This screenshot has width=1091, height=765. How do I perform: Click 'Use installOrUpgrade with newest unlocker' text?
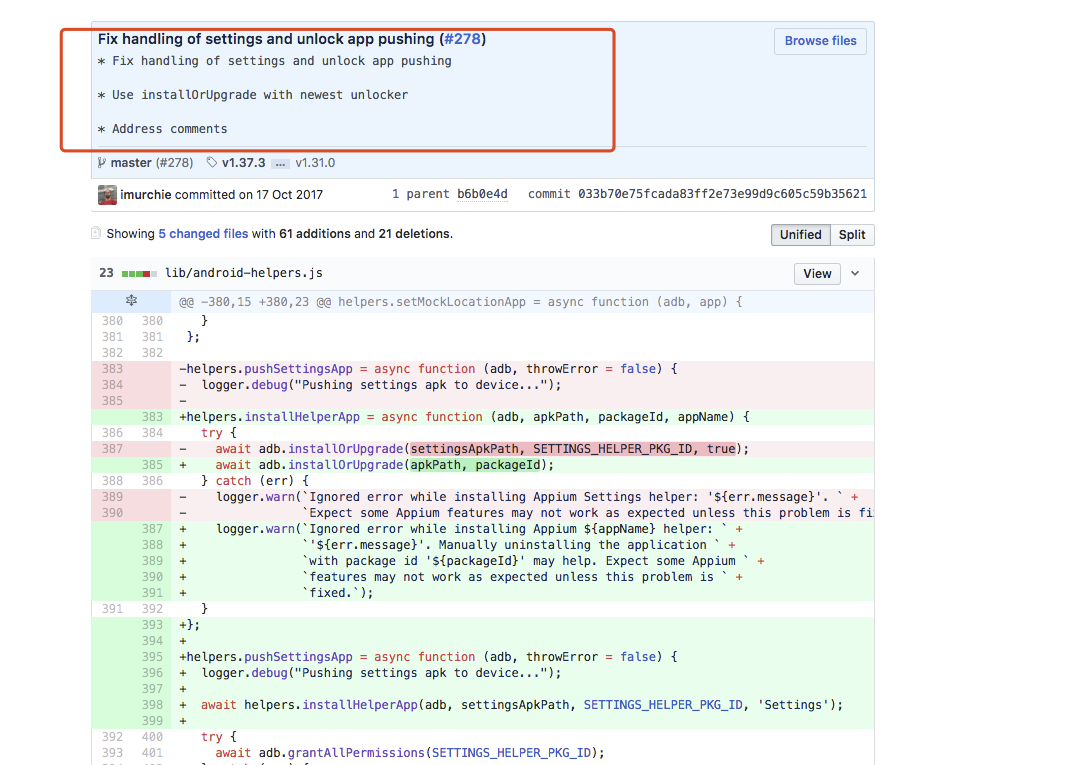point(260,95)
